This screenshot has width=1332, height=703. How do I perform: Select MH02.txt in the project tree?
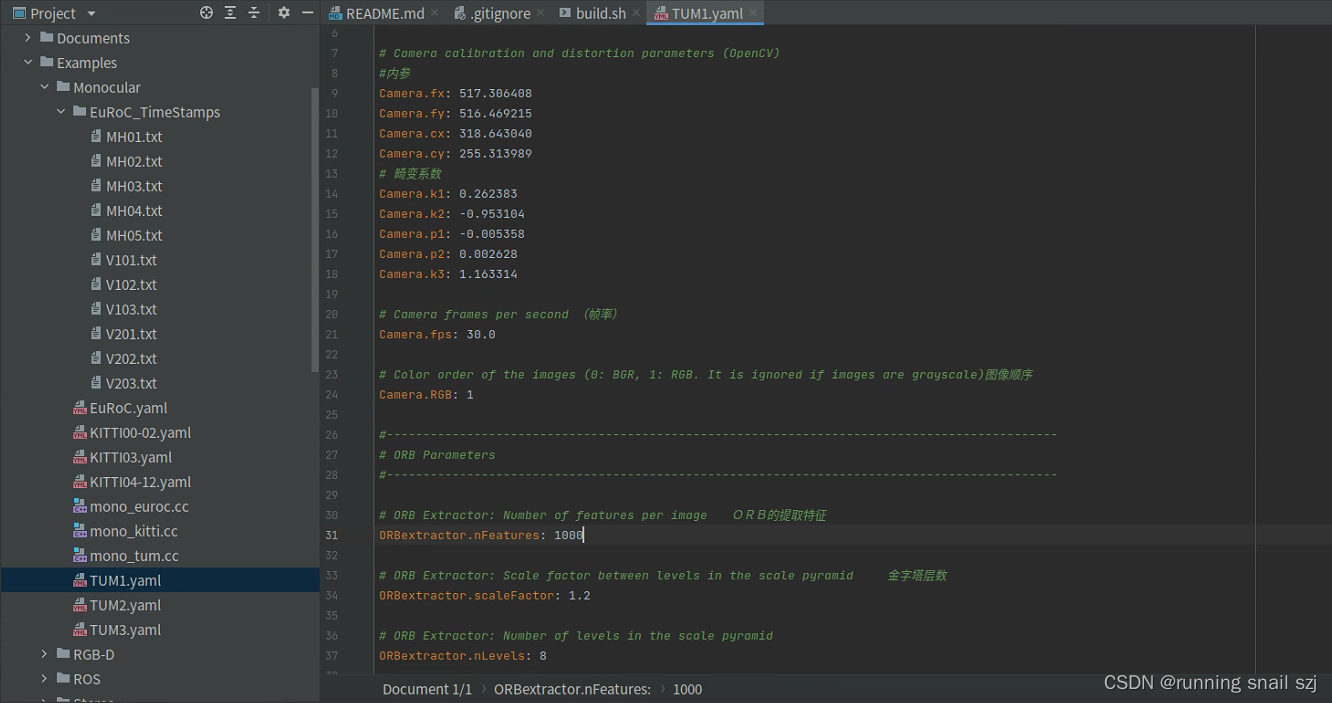(x=134, y=161)
